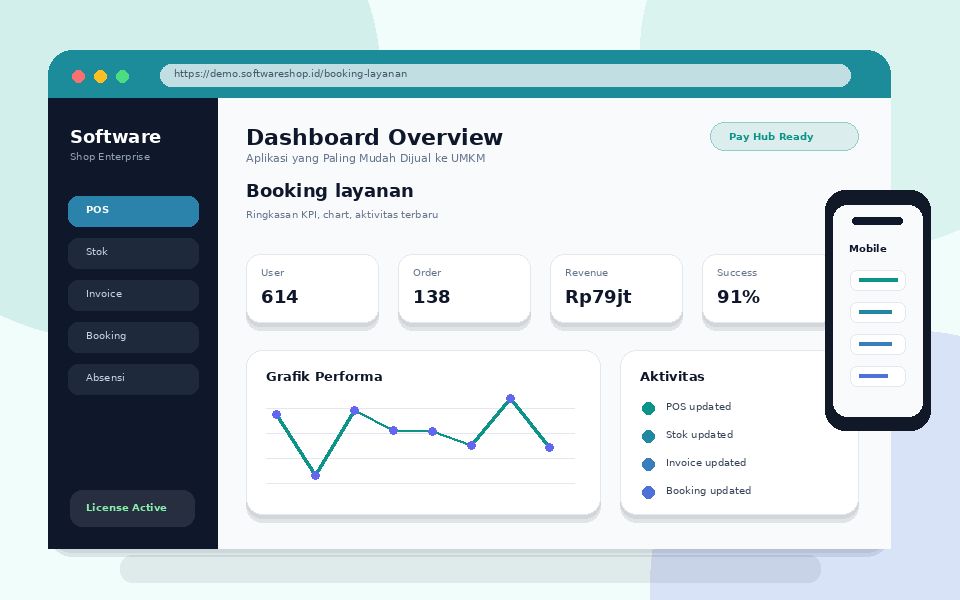
Task: Select the POS sidebar item
Action: [133, 211]
